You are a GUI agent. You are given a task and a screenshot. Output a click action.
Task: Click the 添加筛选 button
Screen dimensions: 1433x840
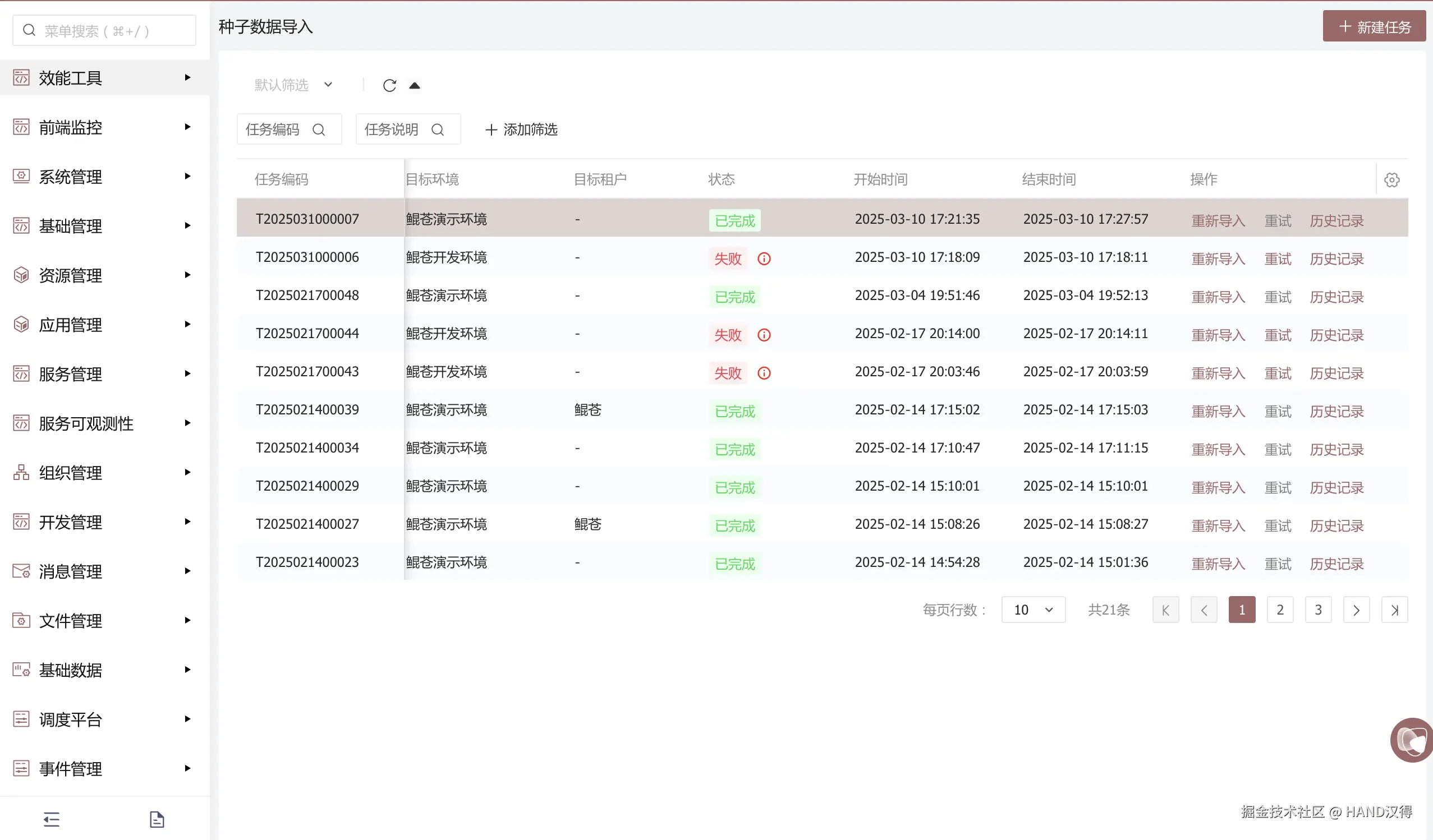(x=521, y=130)
